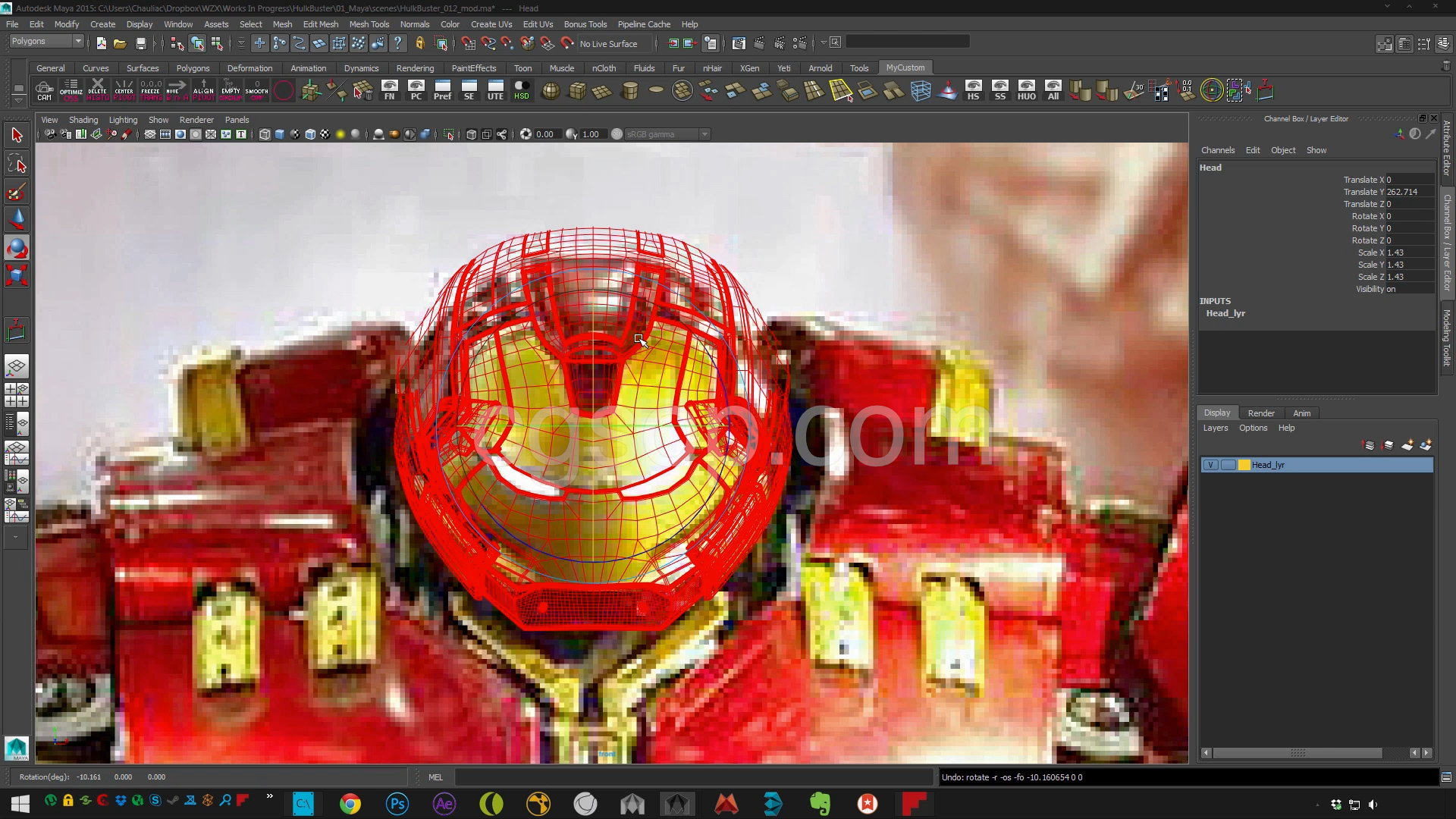
Task: Click the Center Pivot shelf icon
Action: tap(124, 89)
